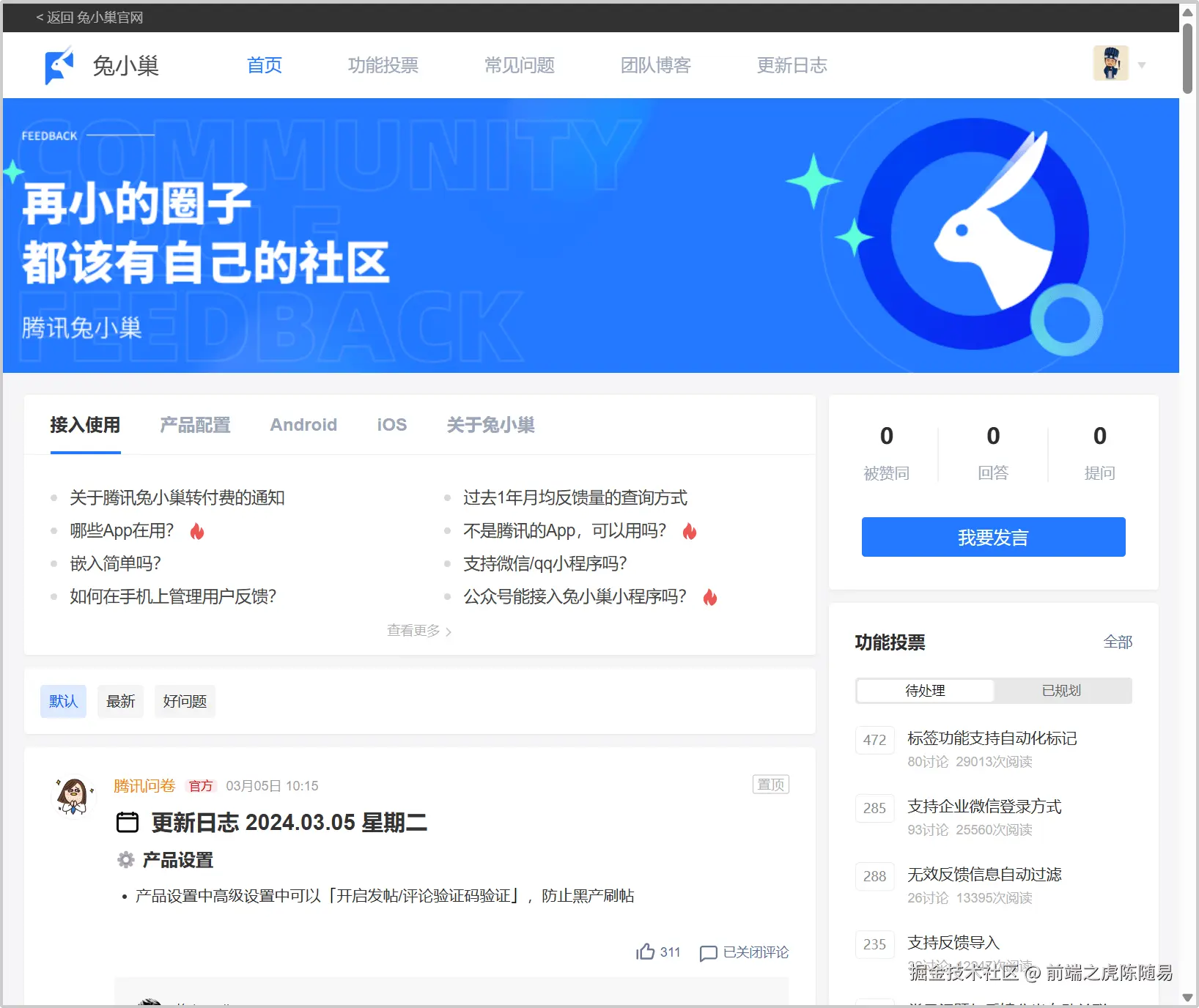1199x1008 pixels.
Task: Click the 兔小巢 rabbit logo
Action: [59, 64]
